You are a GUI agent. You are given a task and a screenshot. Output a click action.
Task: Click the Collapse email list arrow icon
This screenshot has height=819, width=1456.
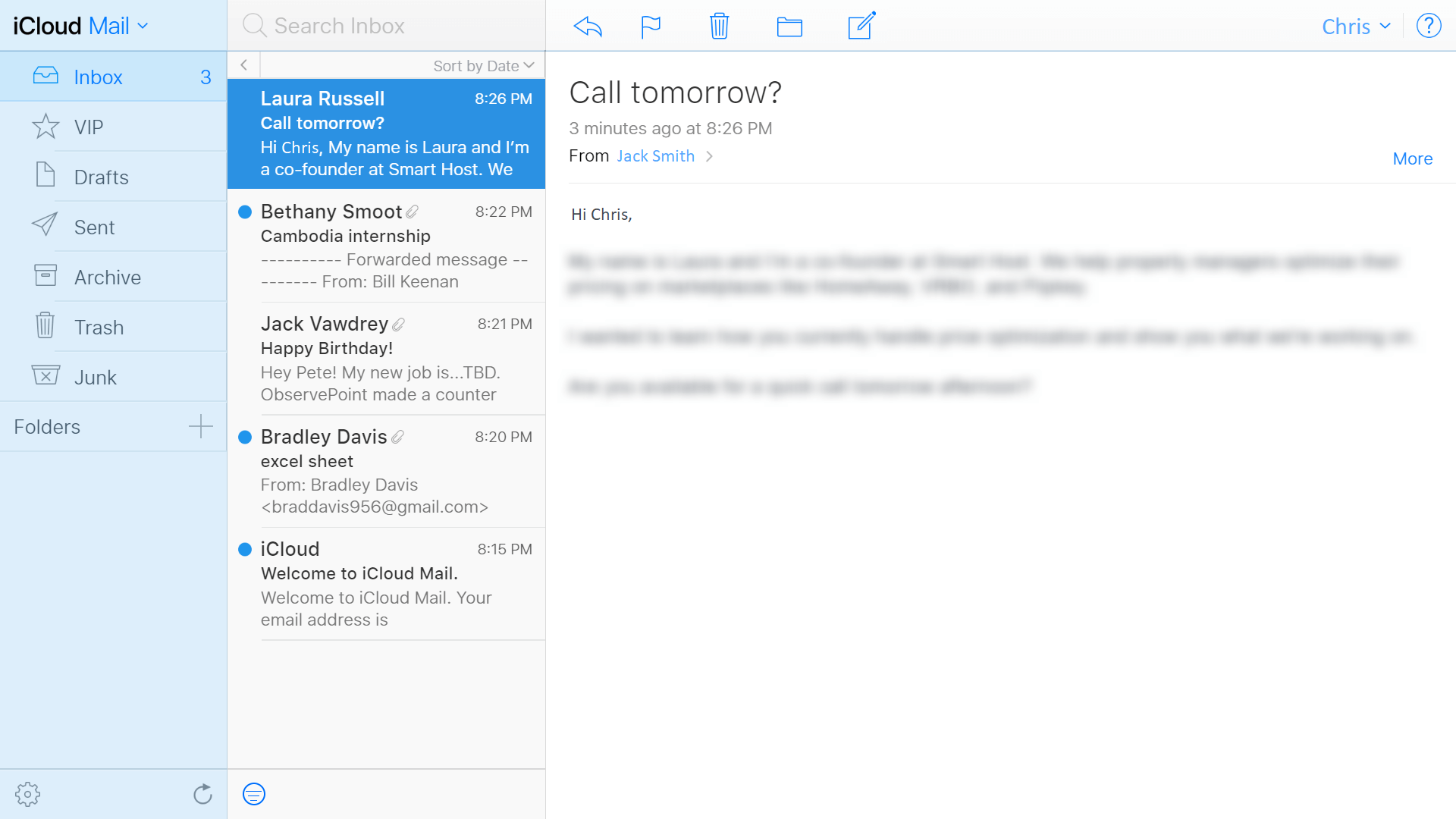pyautogui.click(x=244, y=64)
